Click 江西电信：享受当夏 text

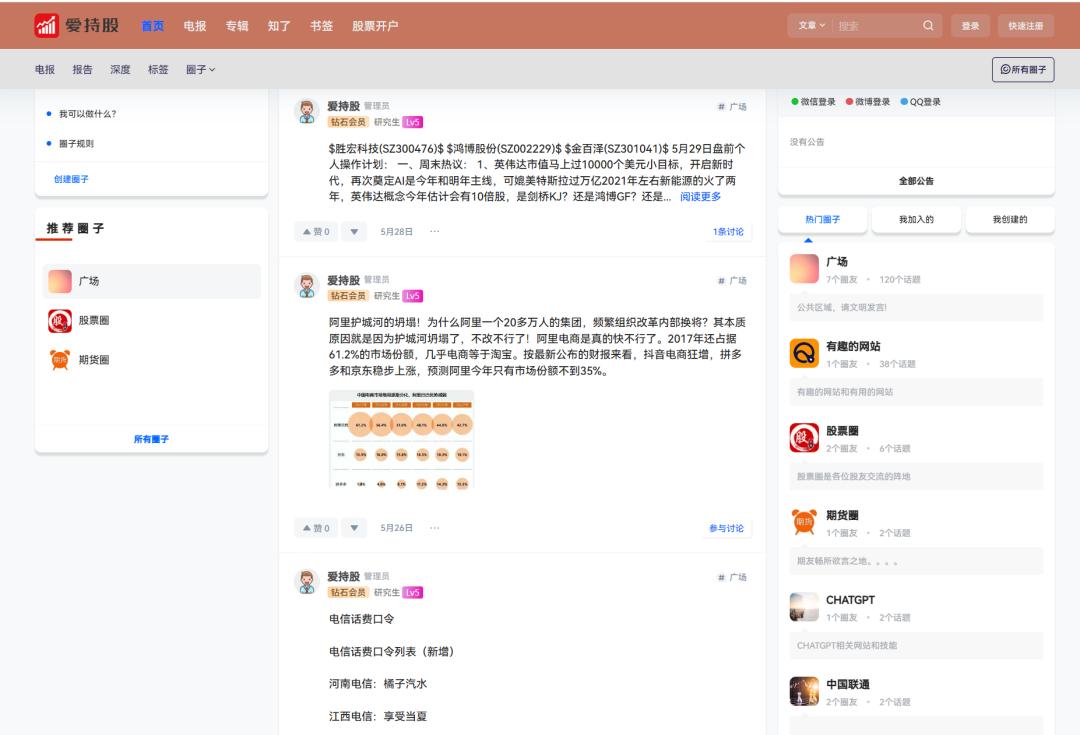point(377,716)
